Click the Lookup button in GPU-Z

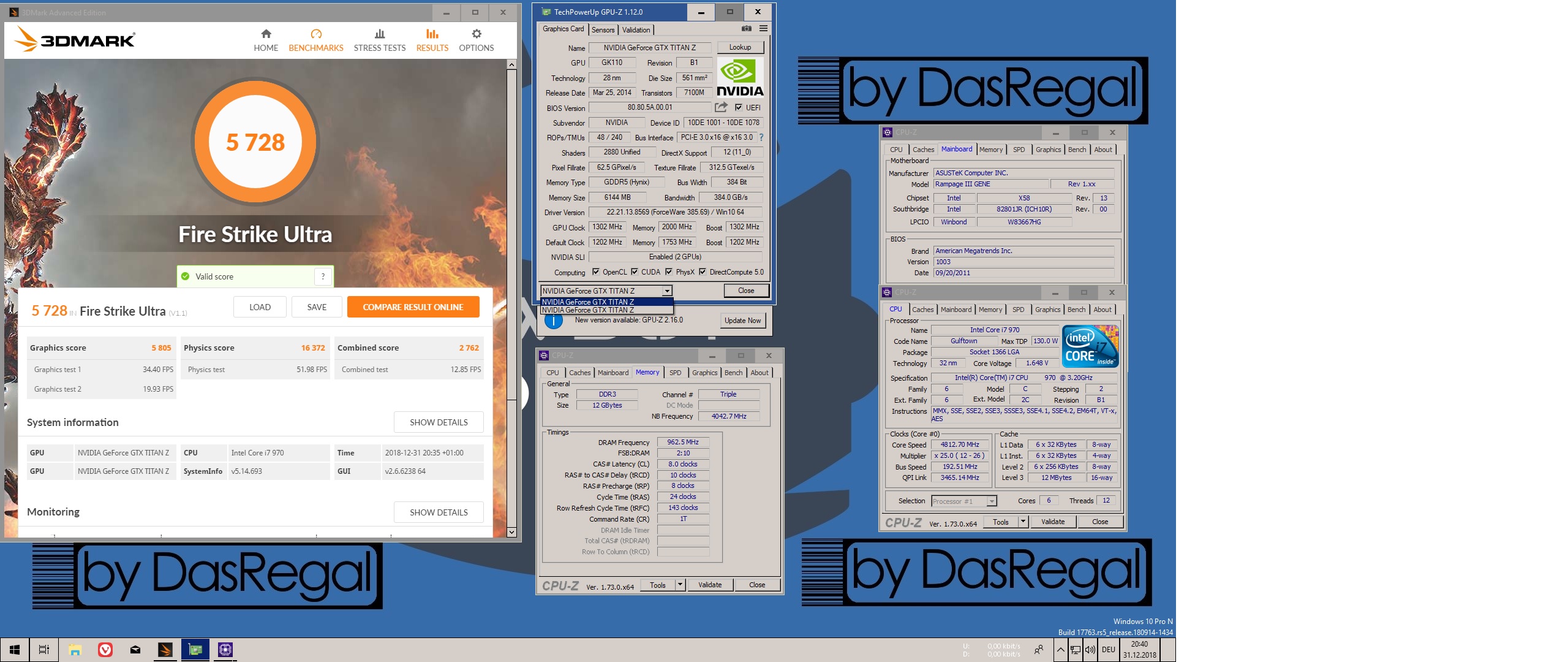point(740,47)
